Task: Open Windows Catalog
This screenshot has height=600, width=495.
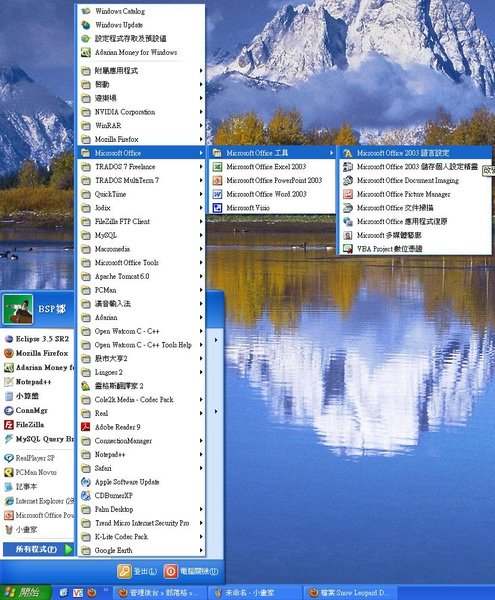Action: click(141, 11)
